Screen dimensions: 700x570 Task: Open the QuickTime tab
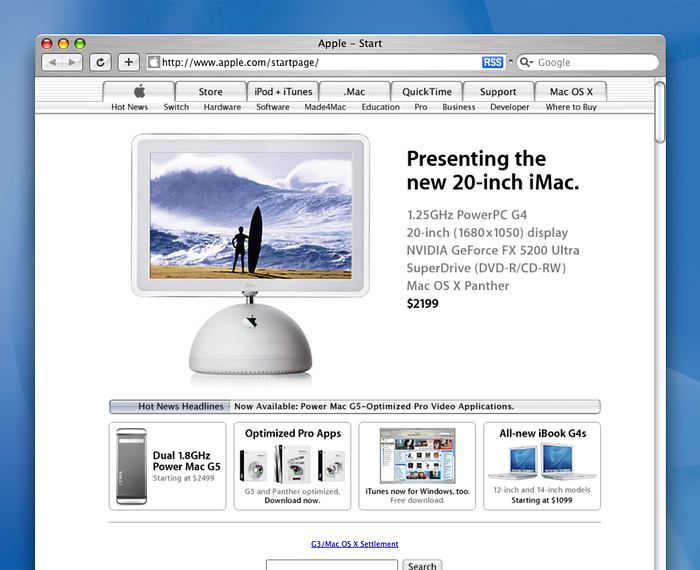click(427, 92)
